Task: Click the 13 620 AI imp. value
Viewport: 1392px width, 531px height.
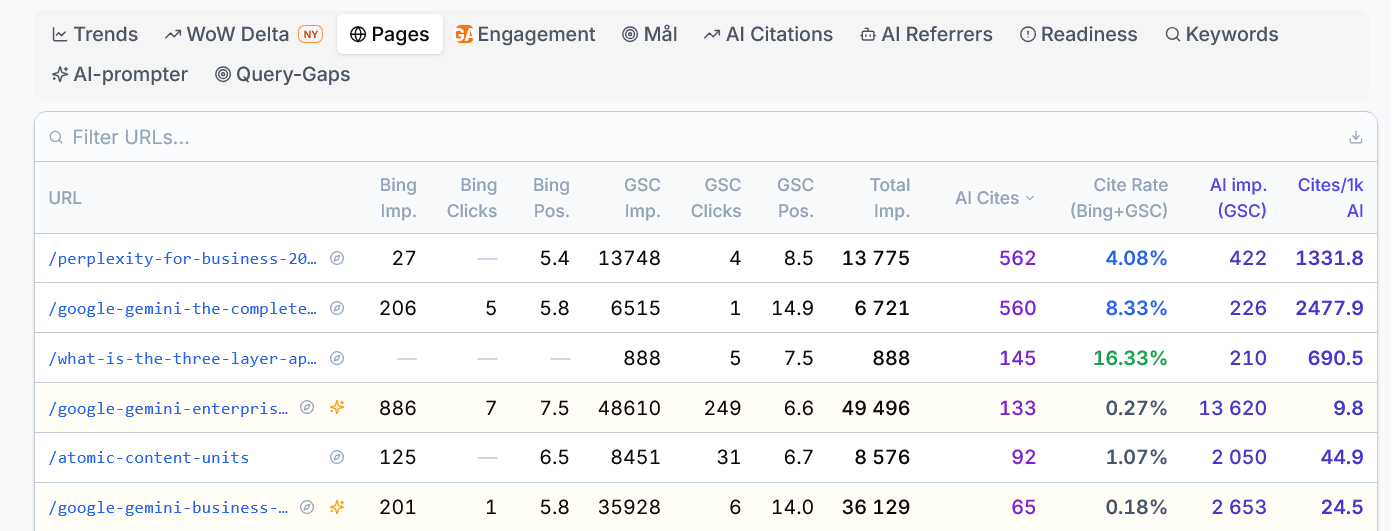Action: [x=1233, y=408]
